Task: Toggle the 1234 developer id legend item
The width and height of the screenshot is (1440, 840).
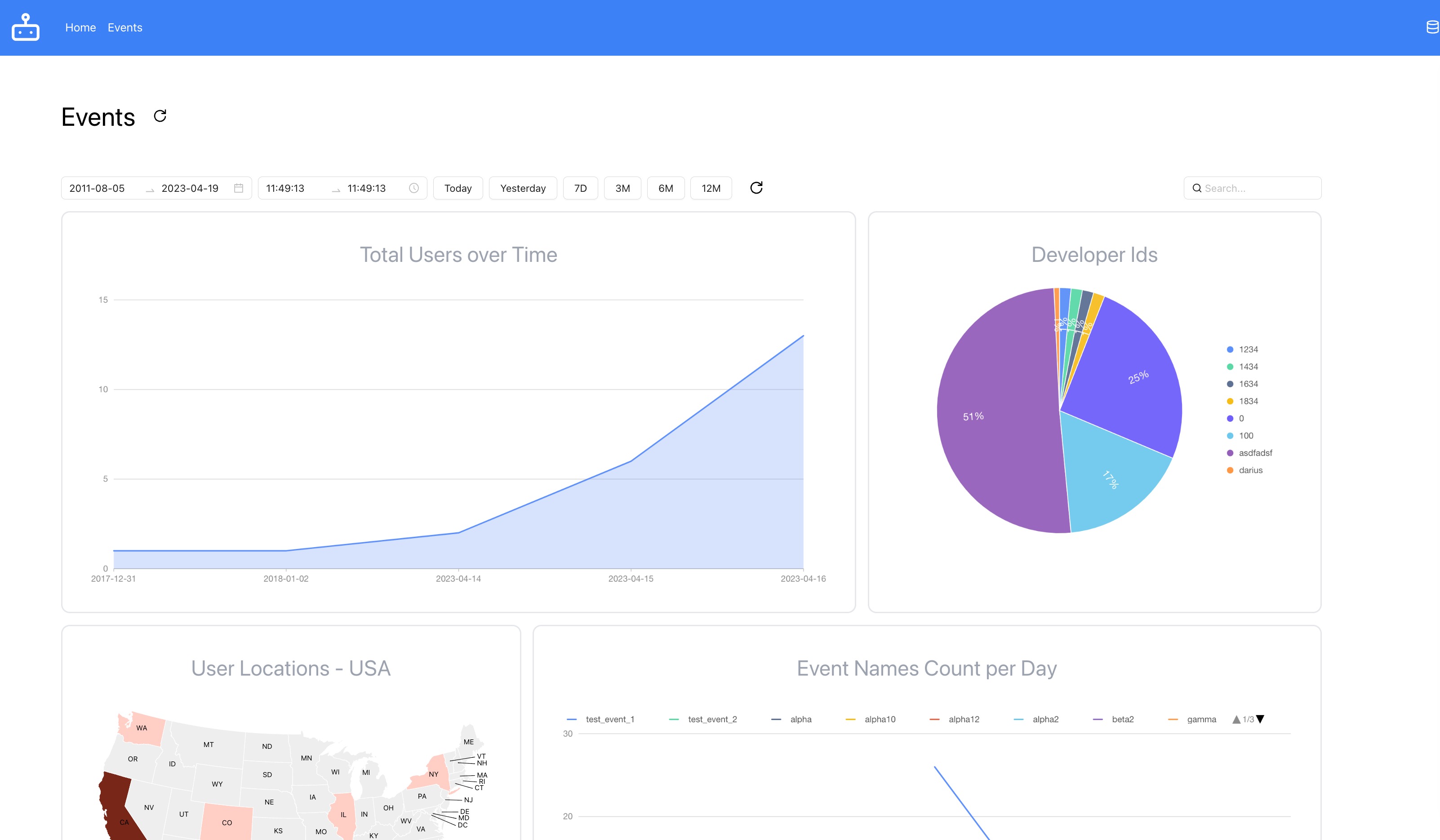Action: click(x=1242, y=349)
